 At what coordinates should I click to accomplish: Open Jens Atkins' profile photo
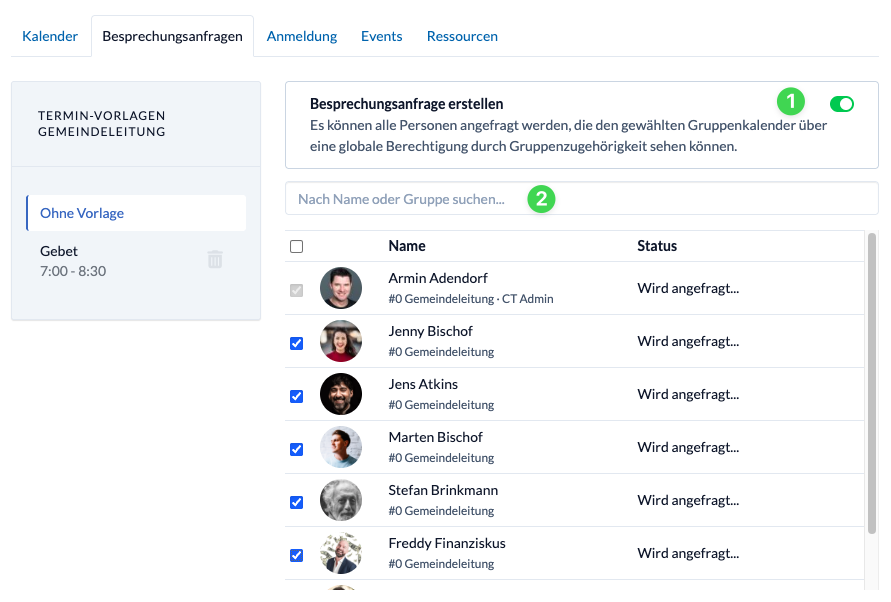tap(341, 394)
